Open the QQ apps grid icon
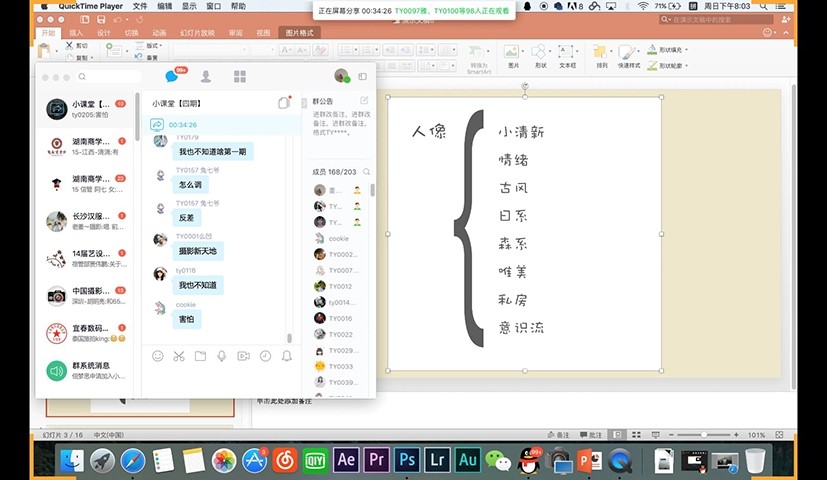The image size is (827, 480). [240, 76]
